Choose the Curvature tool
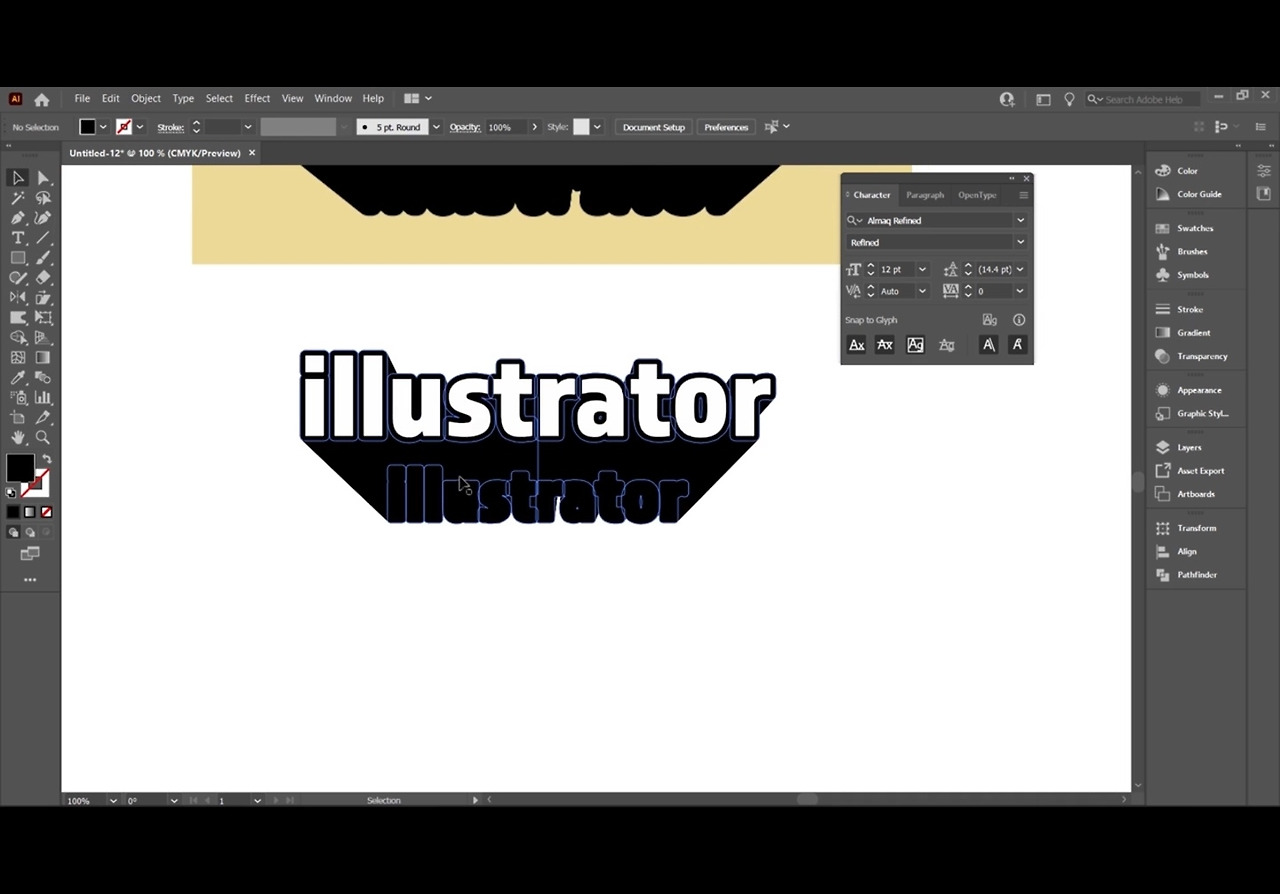 tap(43, 218)
